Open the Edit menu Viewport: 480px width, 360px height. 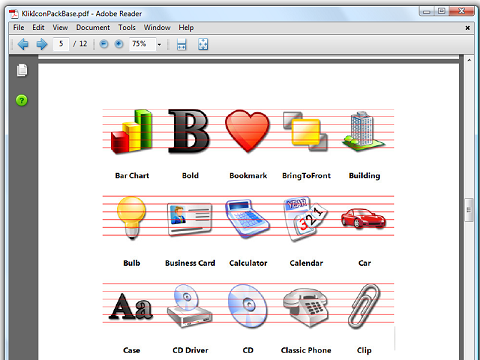(x=38, y=27)
